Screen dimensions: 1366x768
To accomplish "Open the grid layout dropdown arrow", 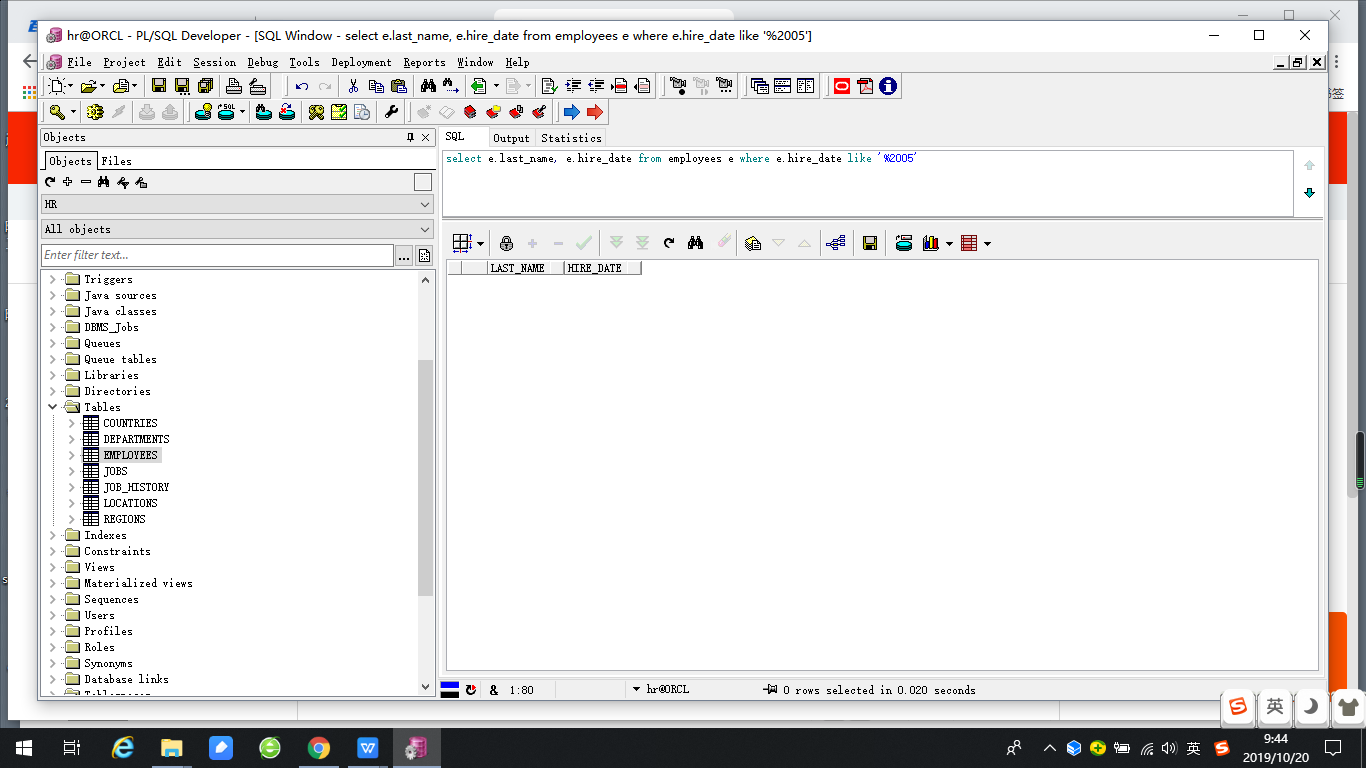I will pyautogui.click(x=480, y=243).
